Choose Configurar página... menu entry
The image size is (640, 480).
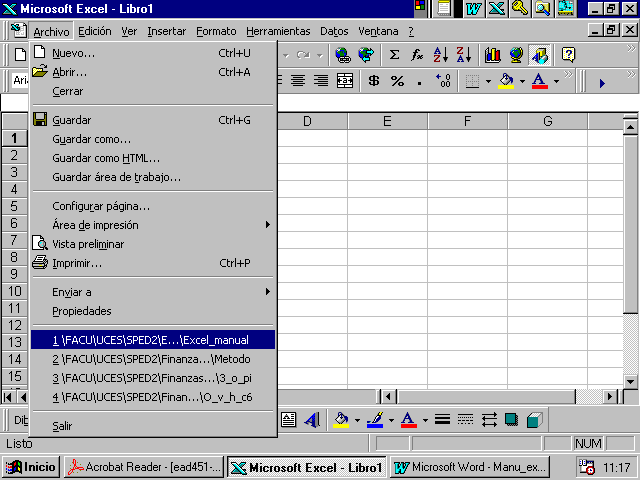coord(153,206)
